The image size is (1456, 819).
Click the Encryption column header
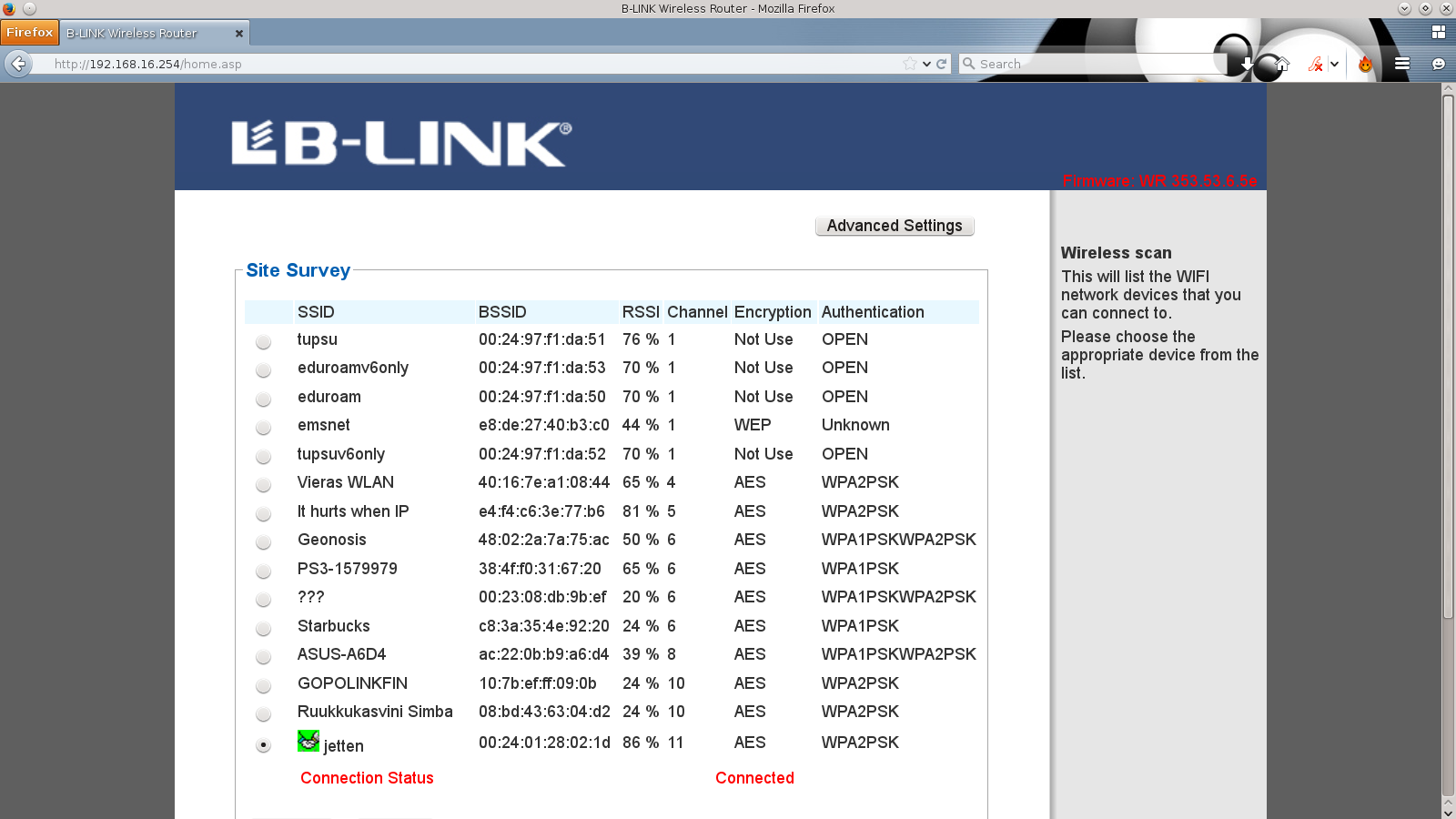(x=773, y=312)
